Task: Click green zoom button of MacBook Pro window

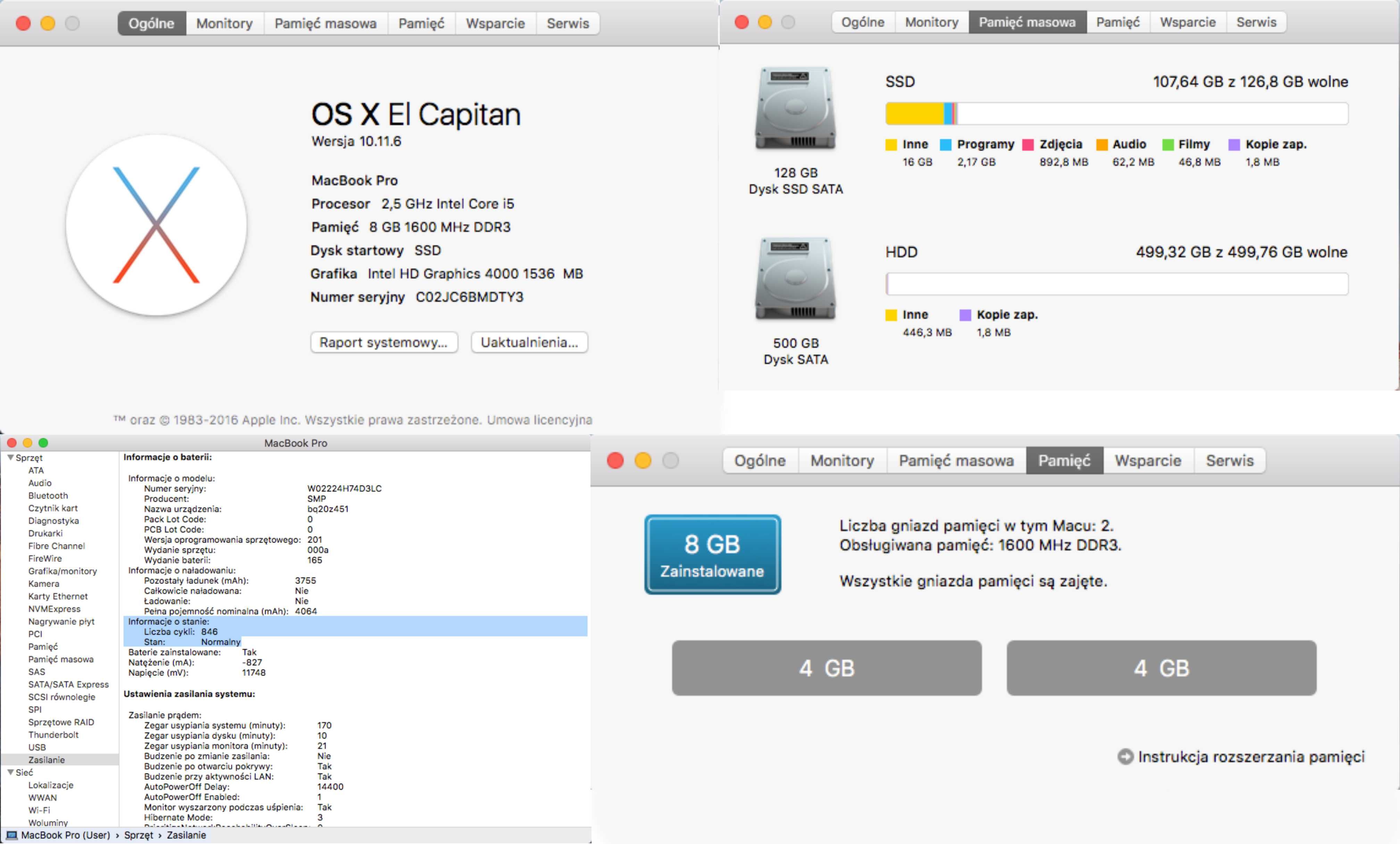Action: (43, 443)
